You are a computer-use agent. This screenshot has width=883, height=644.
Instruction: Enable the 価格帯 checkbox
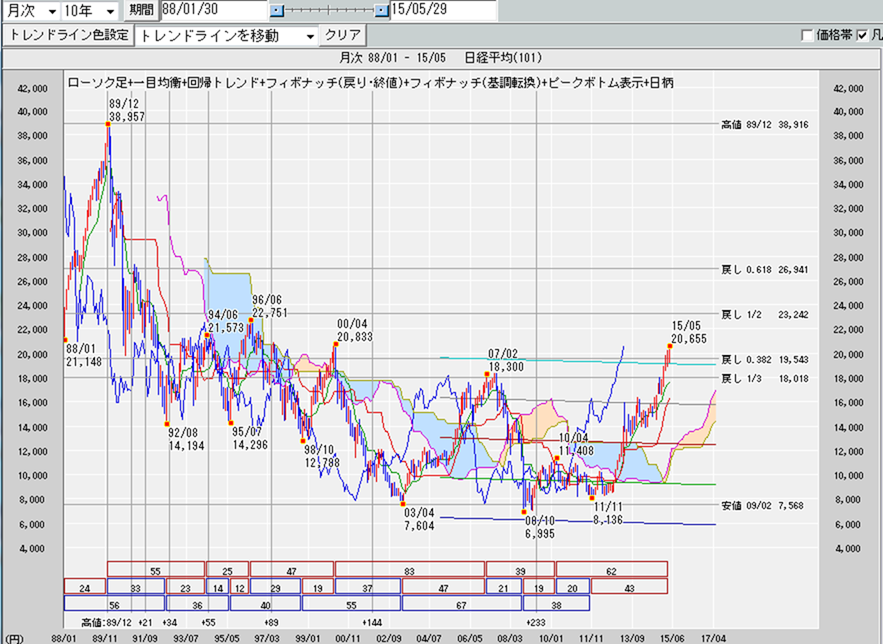pyautogui.click(x=807, y=35)
